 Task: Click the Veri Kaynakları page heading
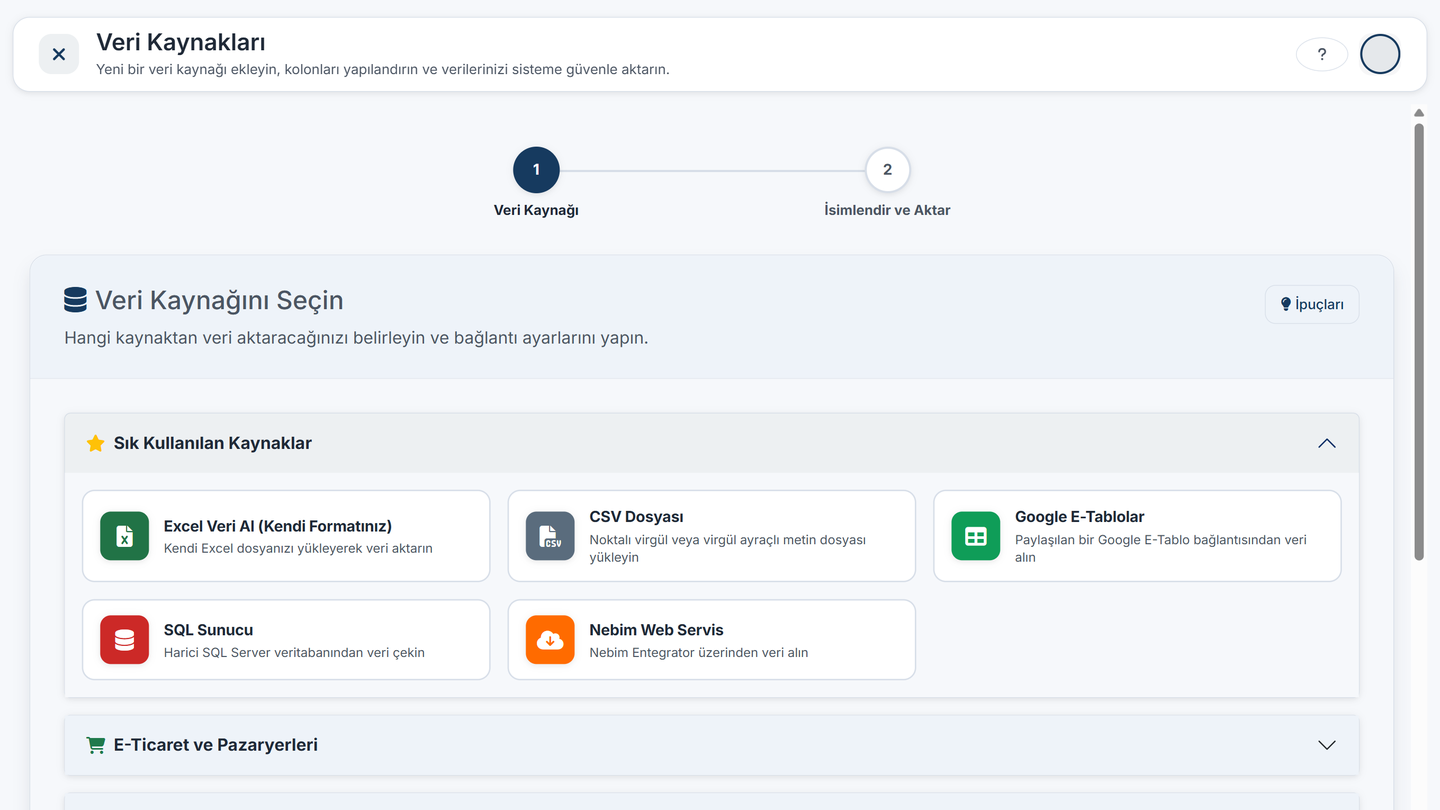click(181, 42)
